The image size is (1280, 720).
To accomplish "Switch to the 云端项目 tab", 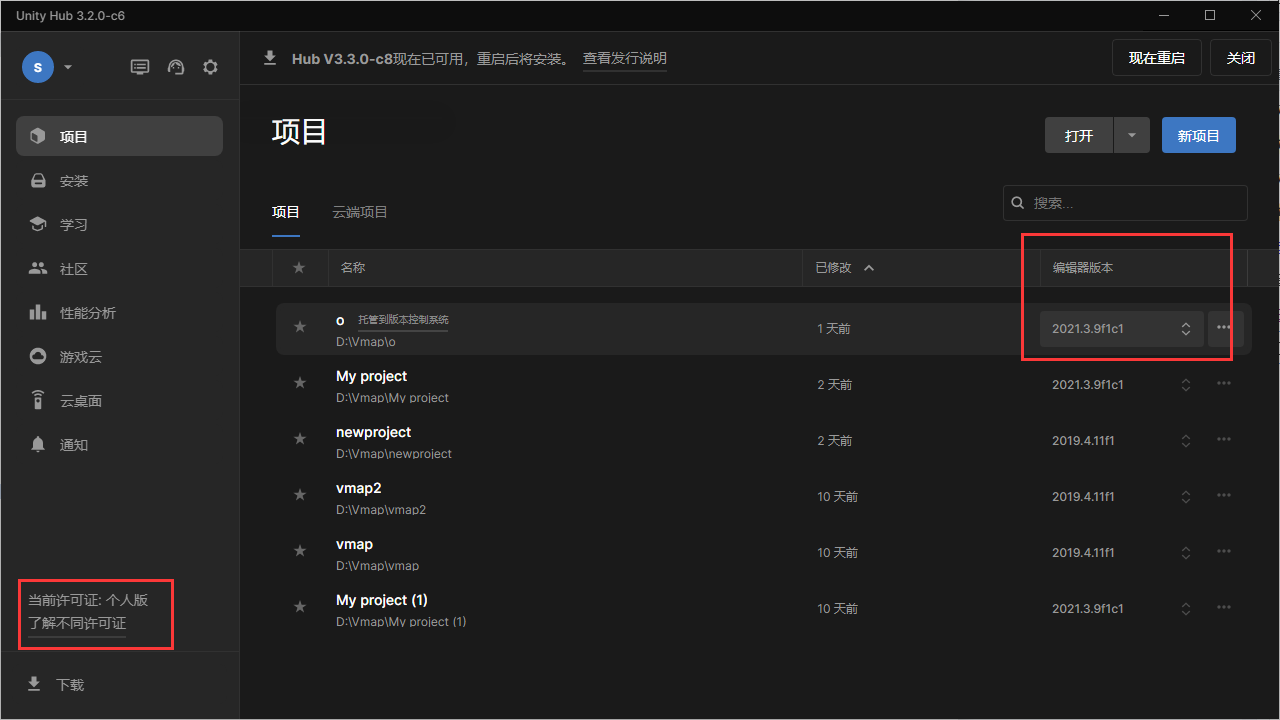I will (360, 212).
